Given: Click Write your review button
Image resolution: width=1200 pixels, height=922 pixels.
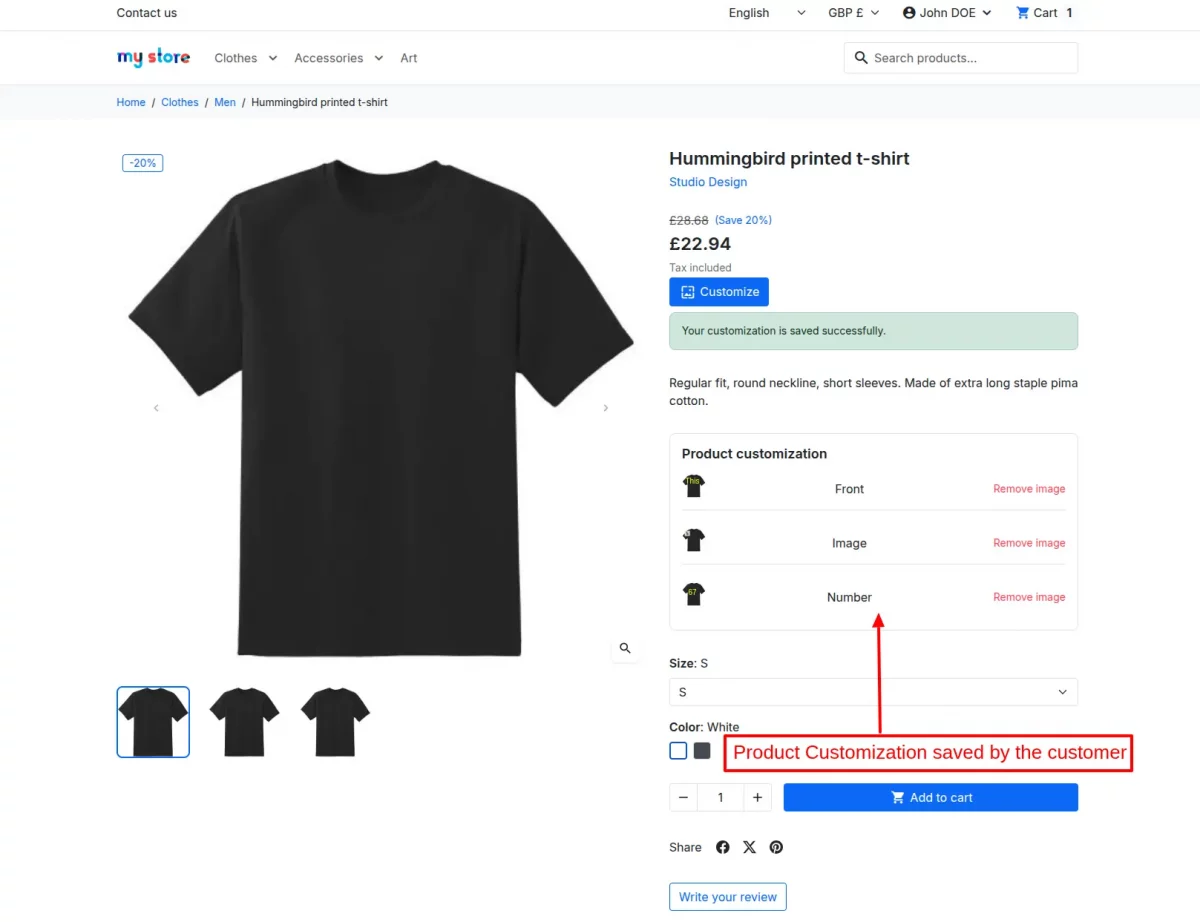Looking at the screenshot, I should 728,897.
